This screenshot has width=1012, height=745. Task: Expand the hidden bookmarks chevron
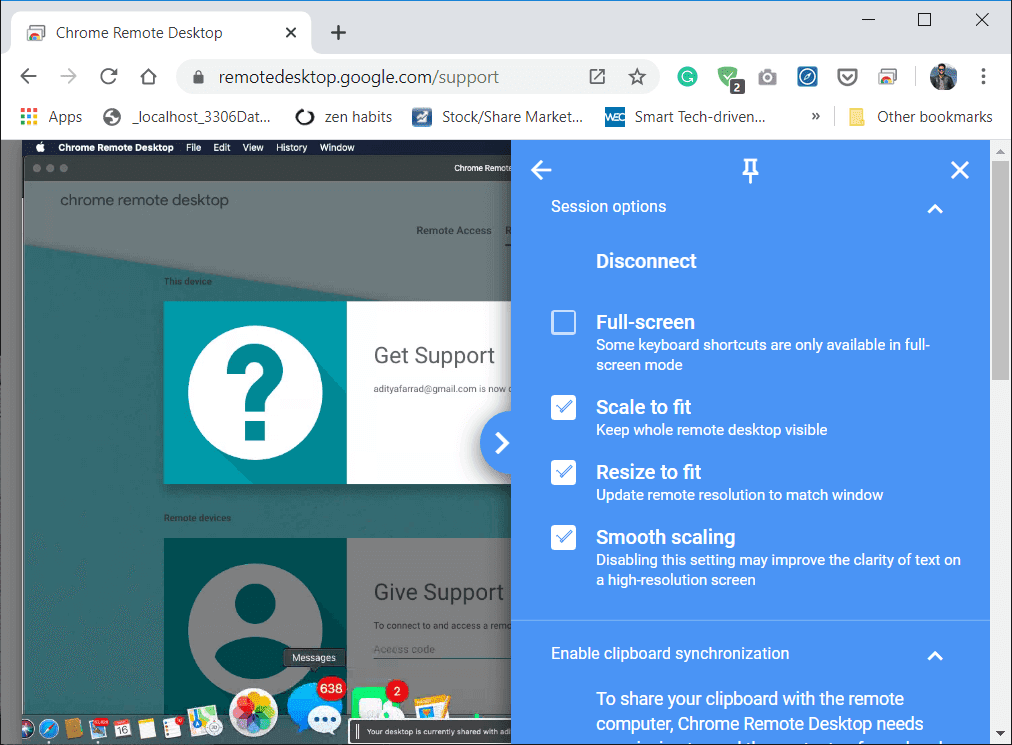tap(816, 116)
